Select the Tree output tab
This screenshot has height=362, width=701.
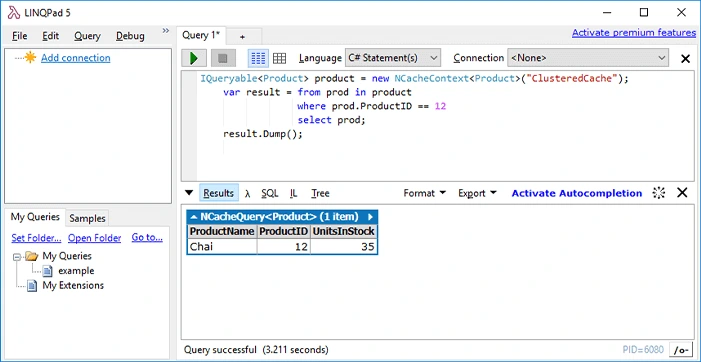click(320, 193)
